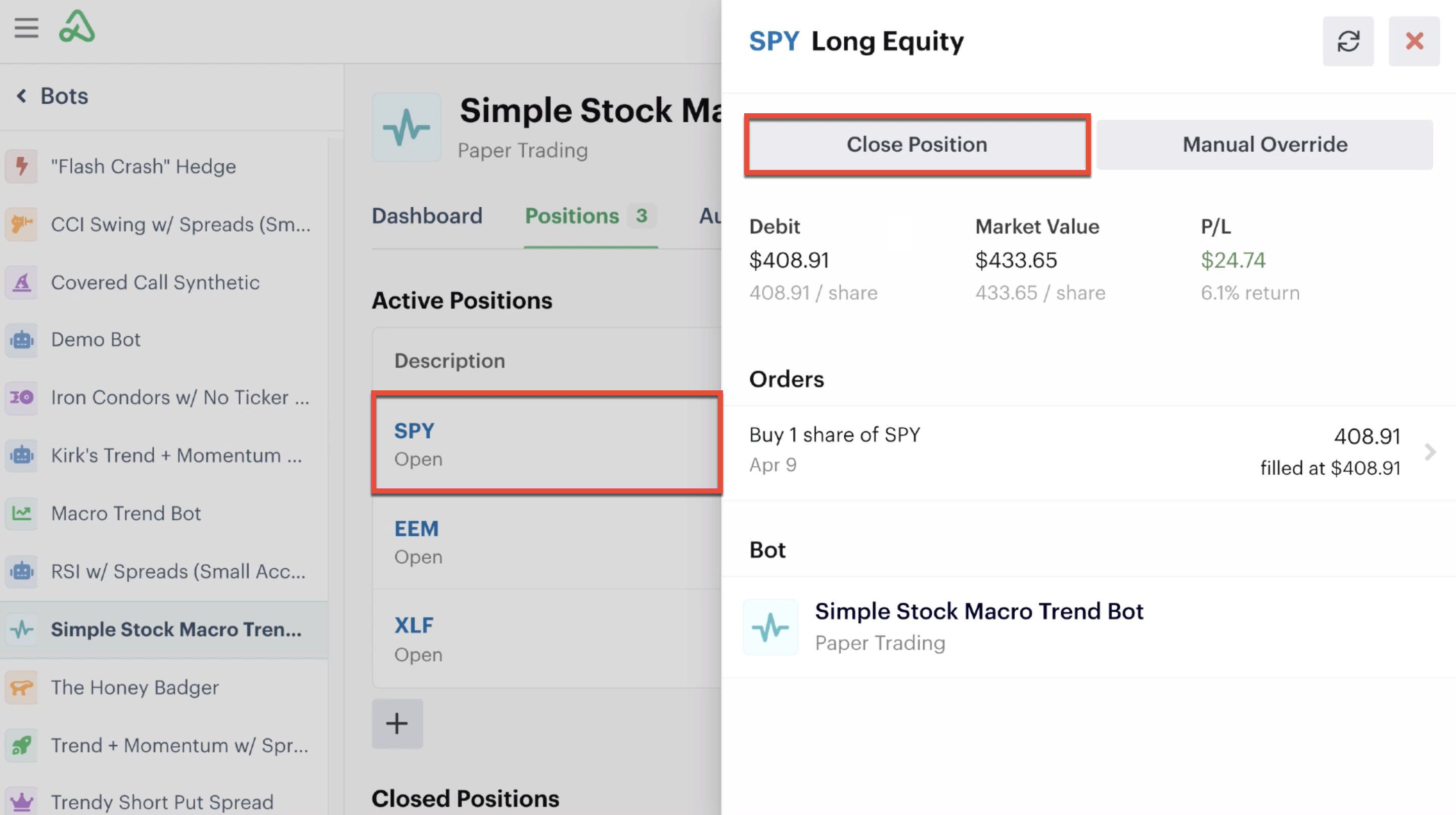Expand the Buy 1 share order chevron
Screen dimensions: 1456x815
pyautogui.click(x=1430, y=452)
